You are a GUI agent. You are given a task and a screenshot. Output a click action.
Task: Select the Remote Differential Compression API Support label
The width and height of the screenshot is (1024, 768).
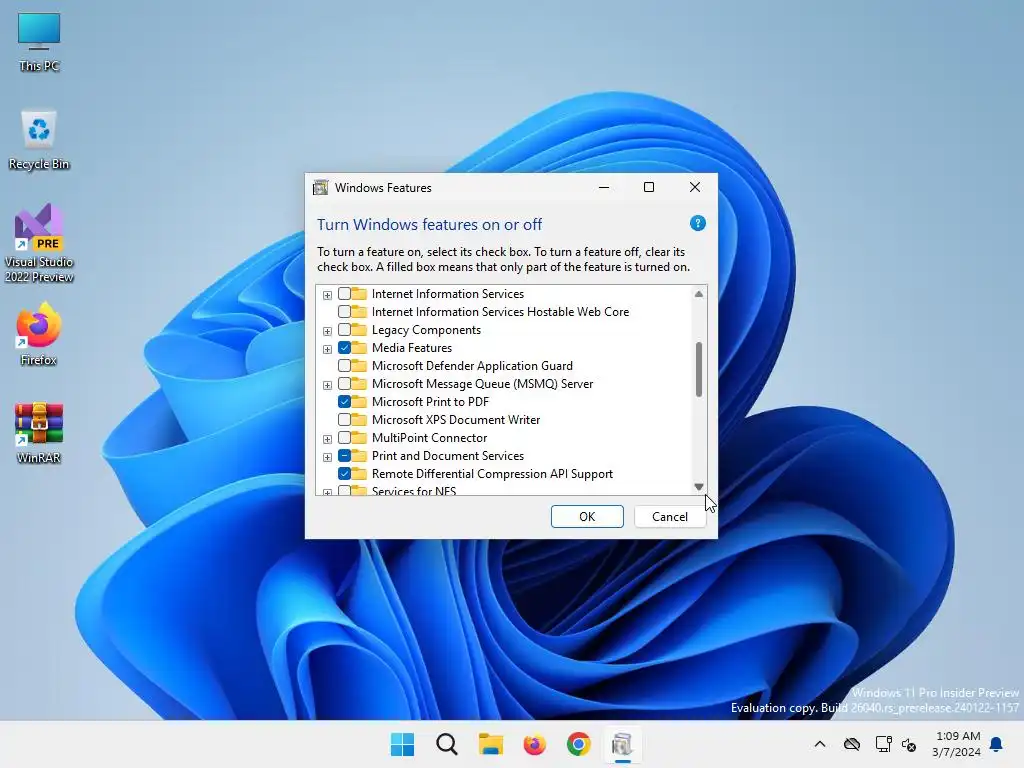point(492,473)
